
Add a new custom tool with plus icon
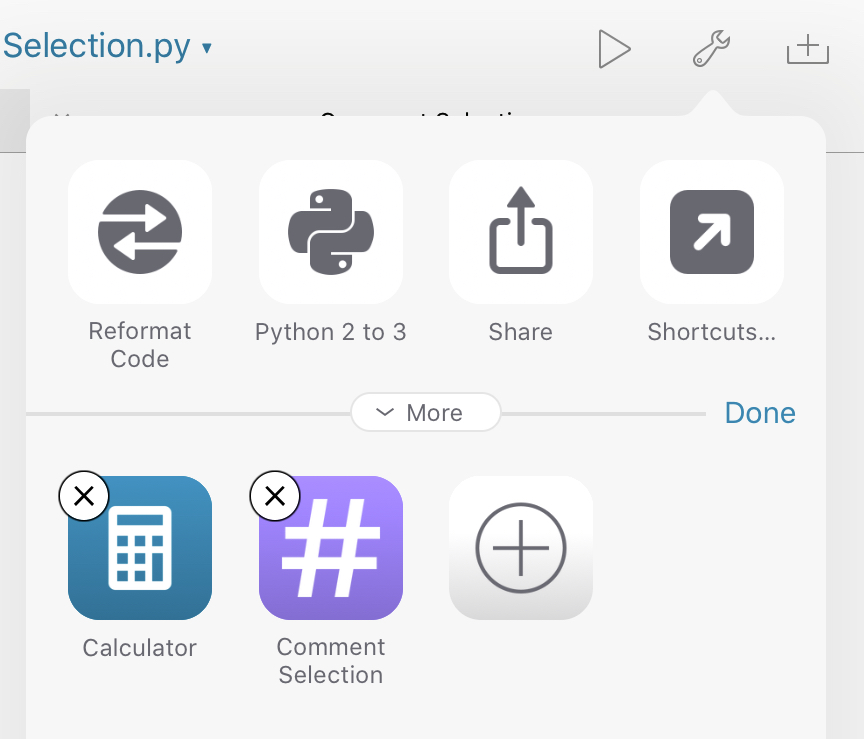[520, 548]
